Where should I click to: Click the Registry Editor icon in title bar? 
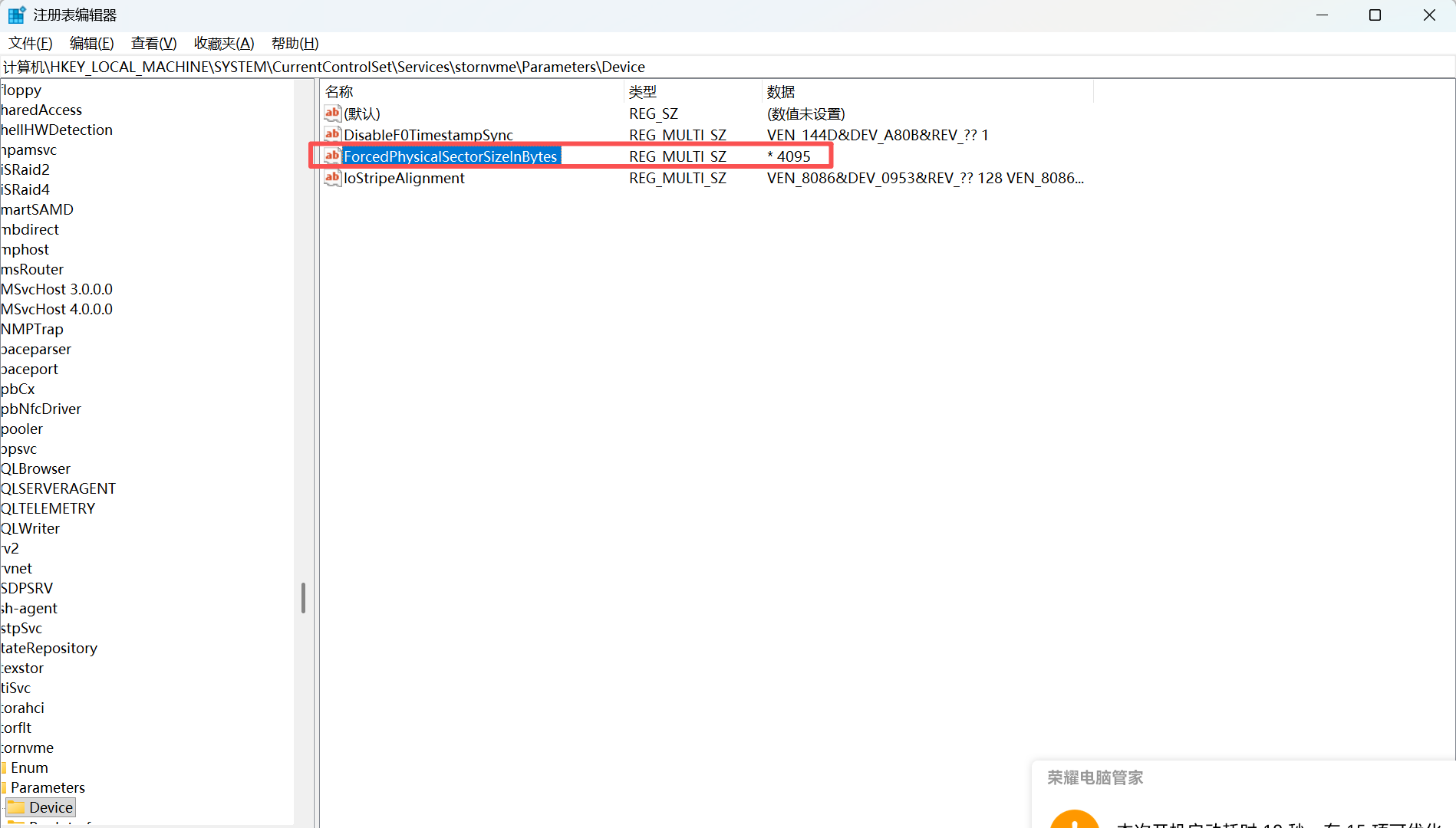(x=16, y=14)
